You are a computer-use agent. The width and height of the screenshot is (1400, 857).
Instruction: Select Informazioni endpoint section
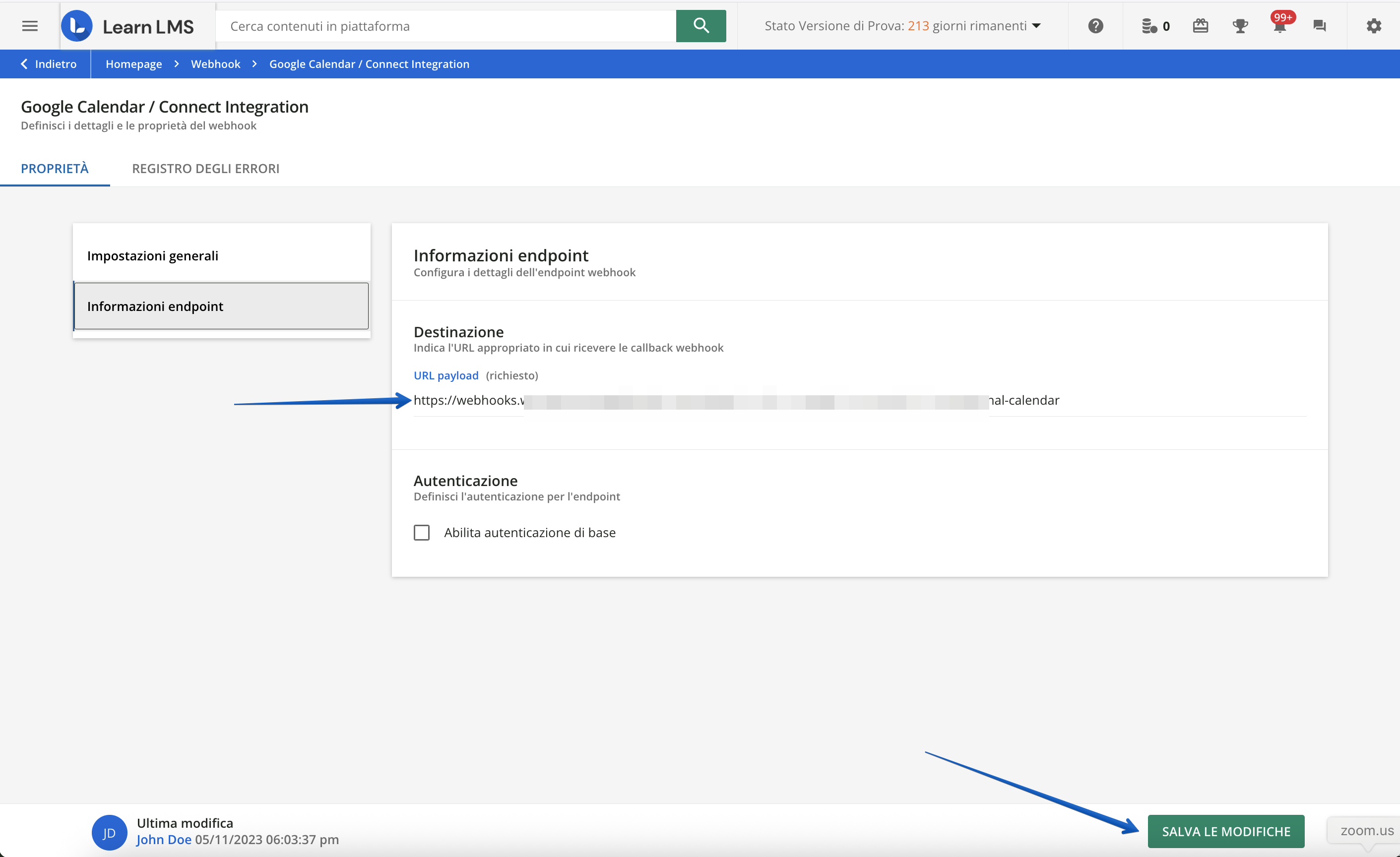point(222,306)
